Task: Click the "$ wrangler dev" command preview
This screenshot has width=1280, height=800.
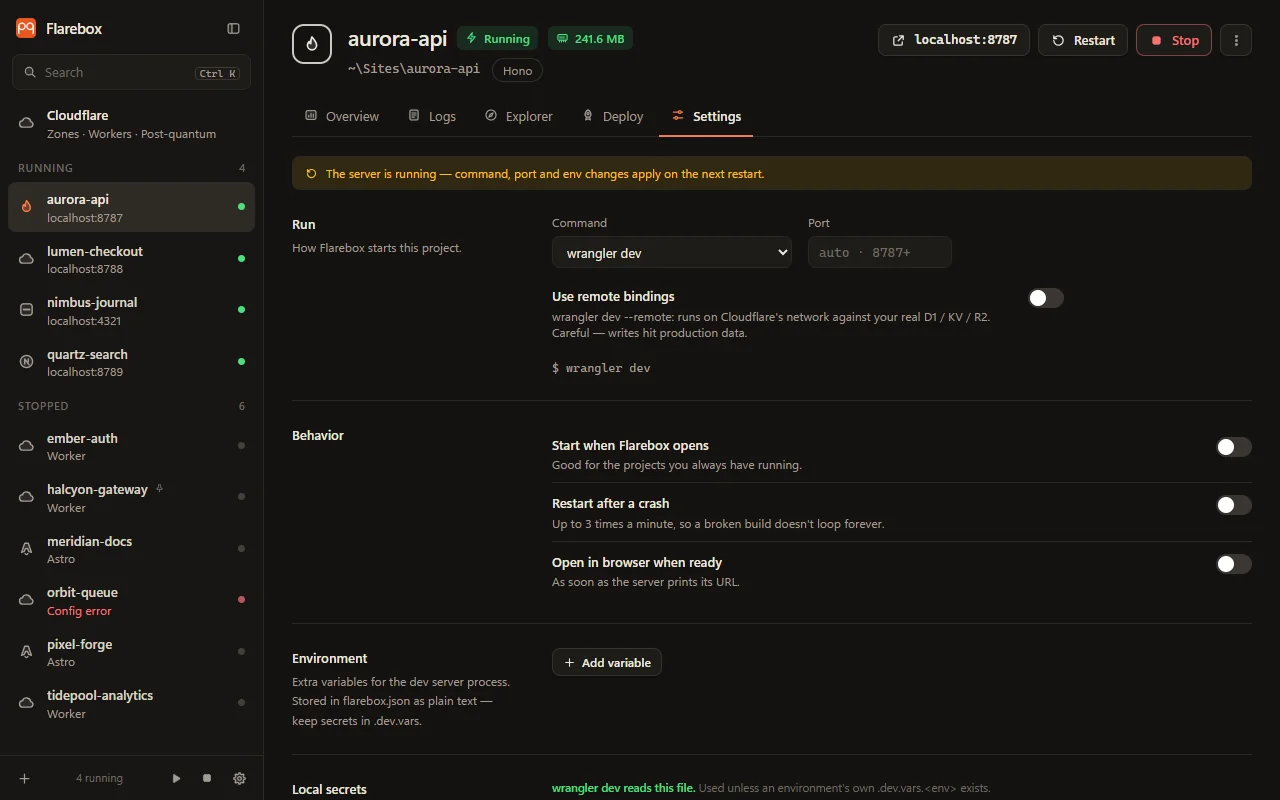Action: 601,368
